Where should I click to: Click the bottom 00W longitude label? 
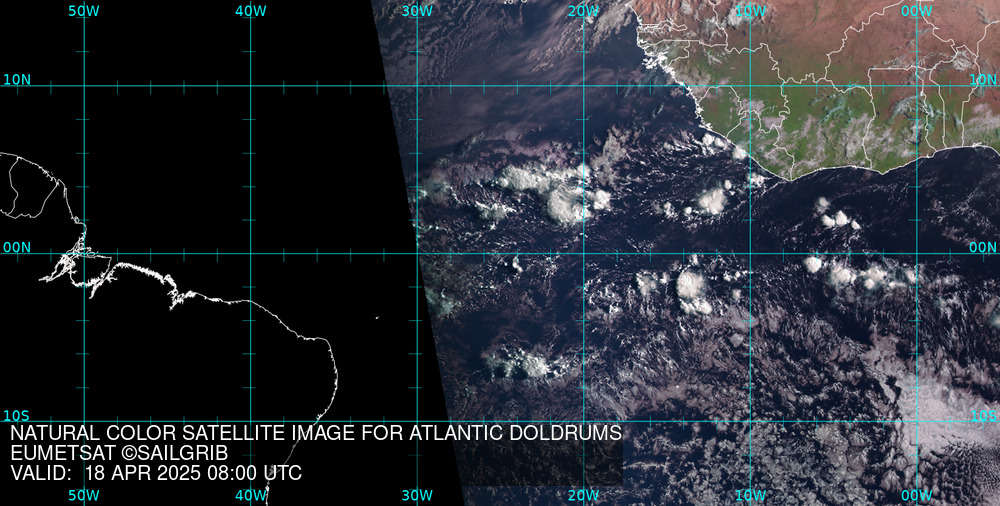pyautogui.click(x=917, y=495)
